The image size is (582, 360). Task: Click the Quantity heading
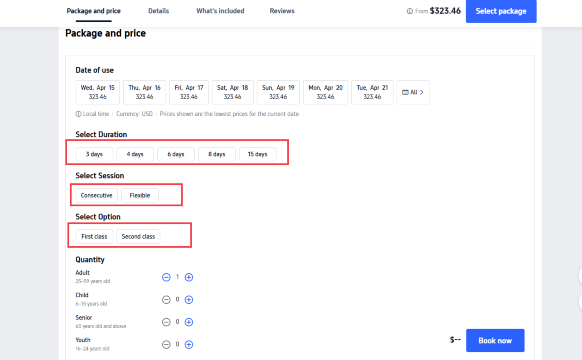(90, 259)
